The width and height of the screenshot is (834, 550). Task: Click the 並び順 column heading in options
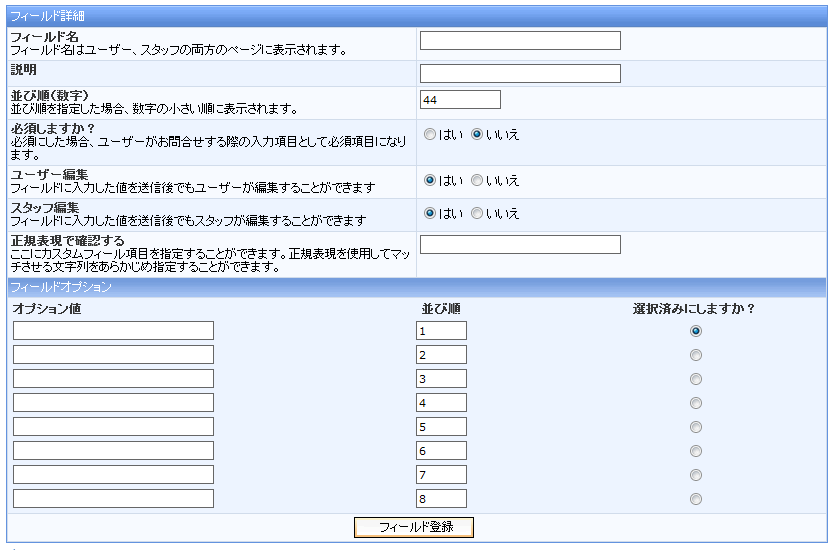[441, 309]
